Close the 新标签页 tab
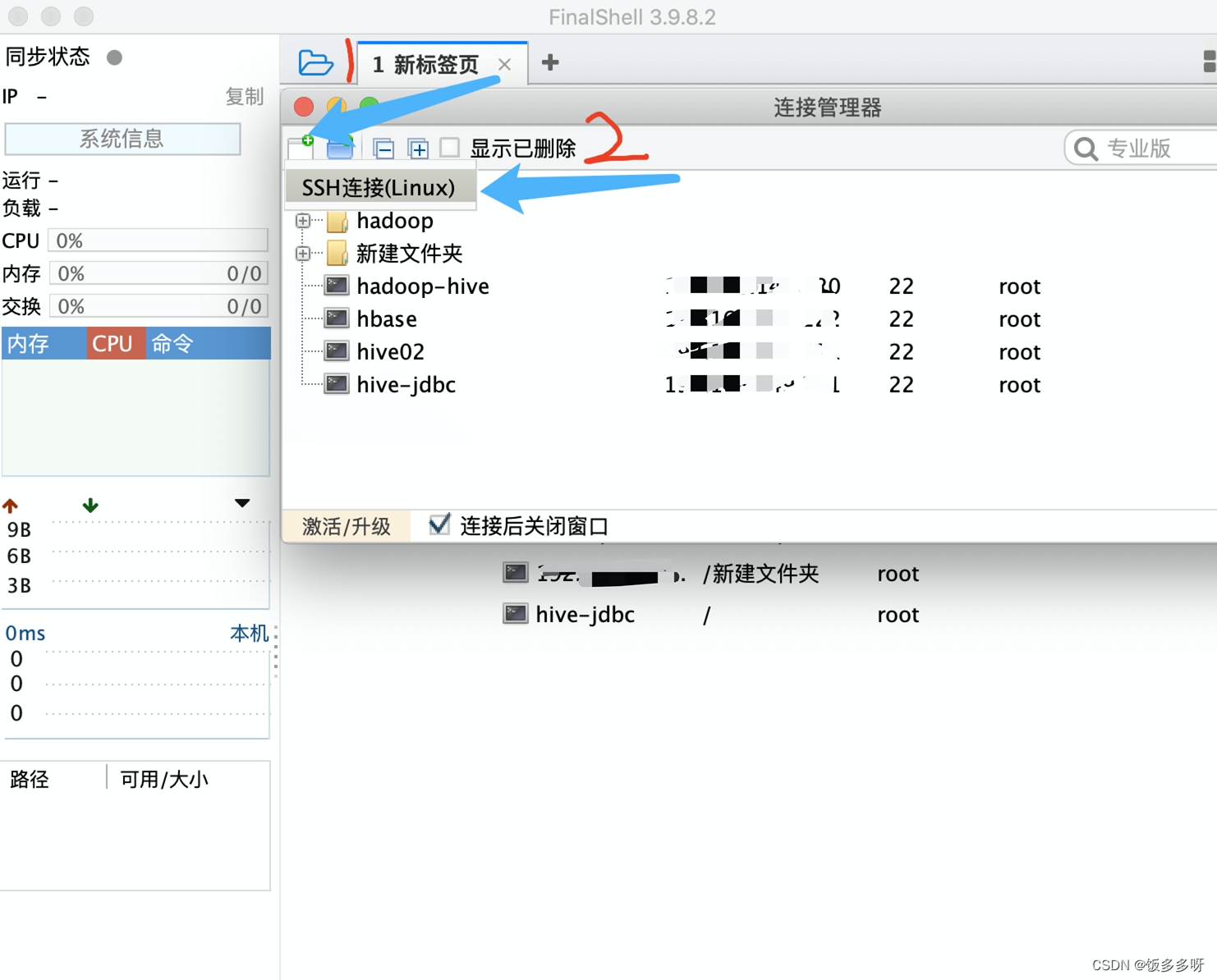The height and width of the screenshot is (980, 1217). pyautogui.click(x=505, y=64)
